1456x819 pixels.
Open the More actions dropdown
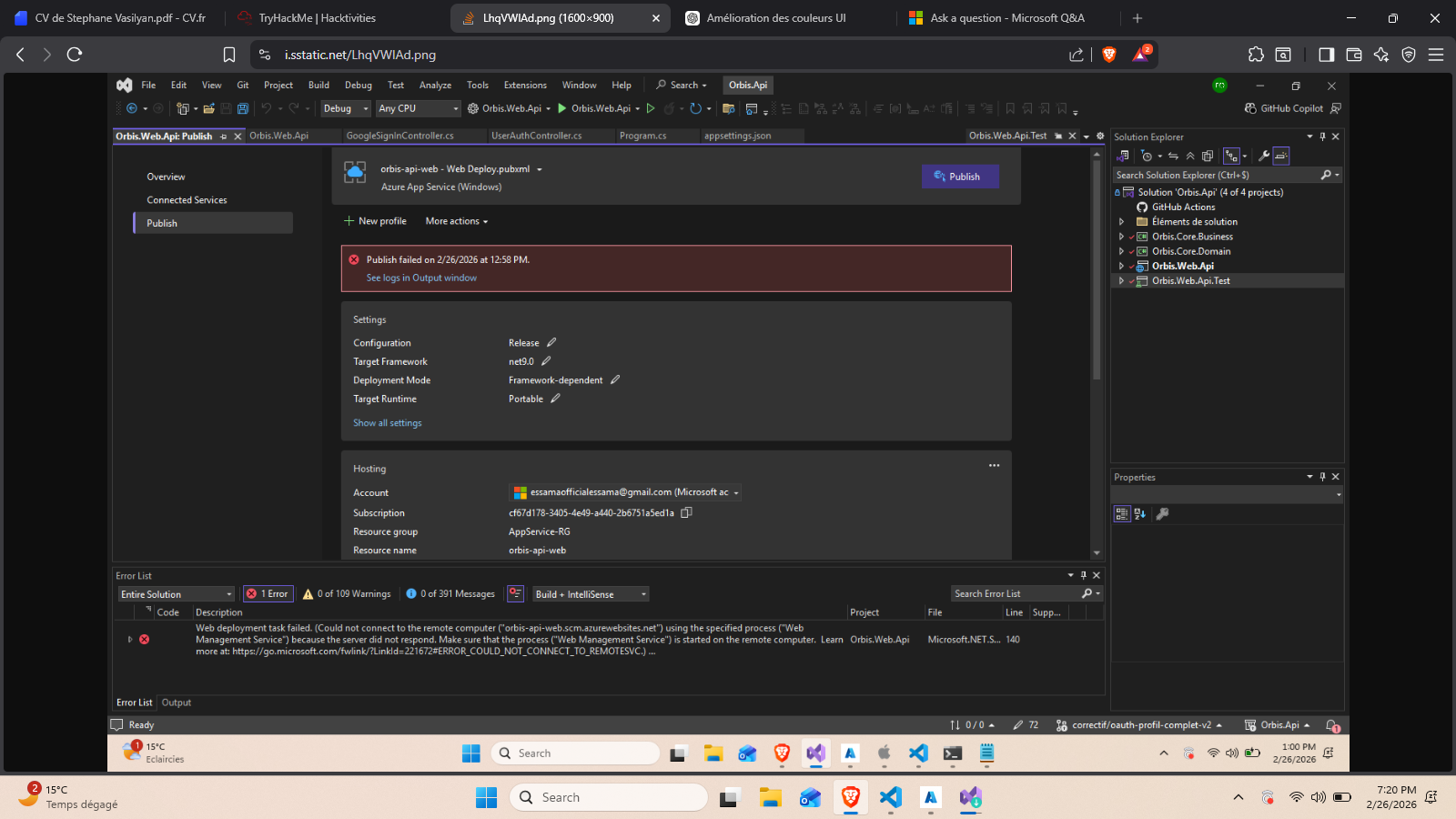pyautogui.click(x=457, y=221)
